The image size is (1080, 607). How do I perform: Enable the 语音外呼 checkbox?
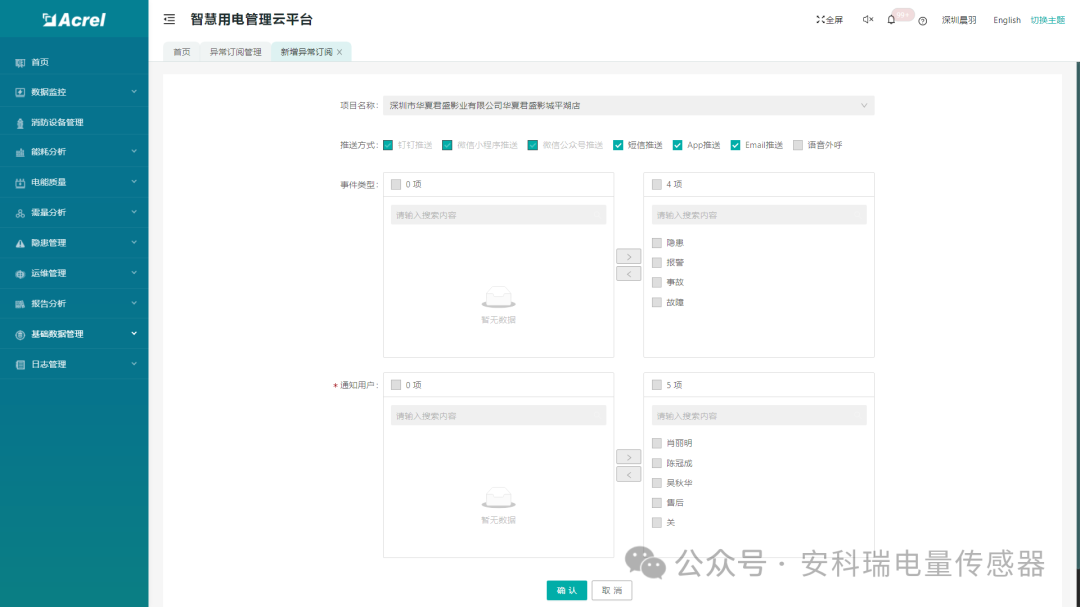(x=798, y=145)
